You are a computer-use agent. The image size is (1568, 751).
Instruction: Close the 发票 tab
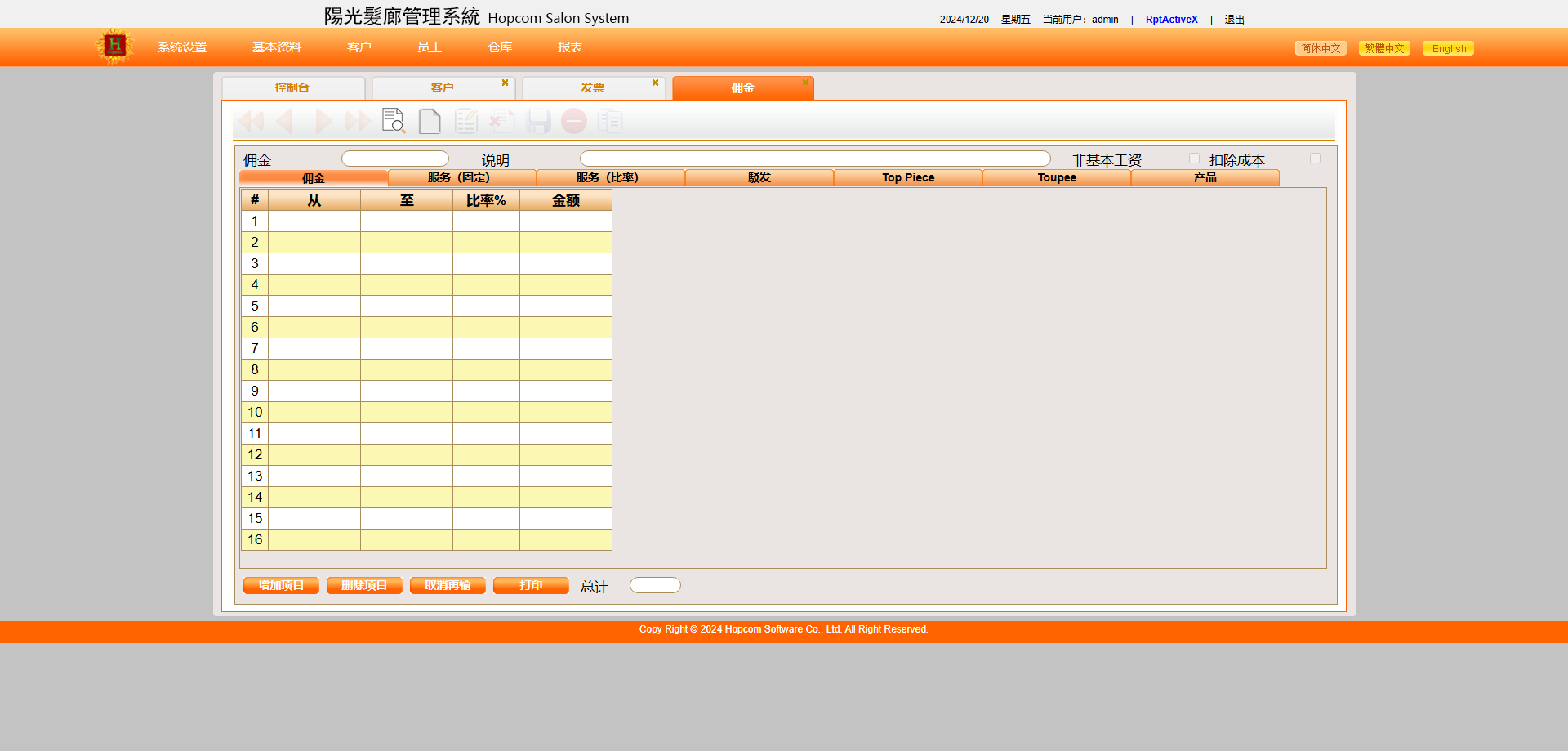click(x=655, y=83)
